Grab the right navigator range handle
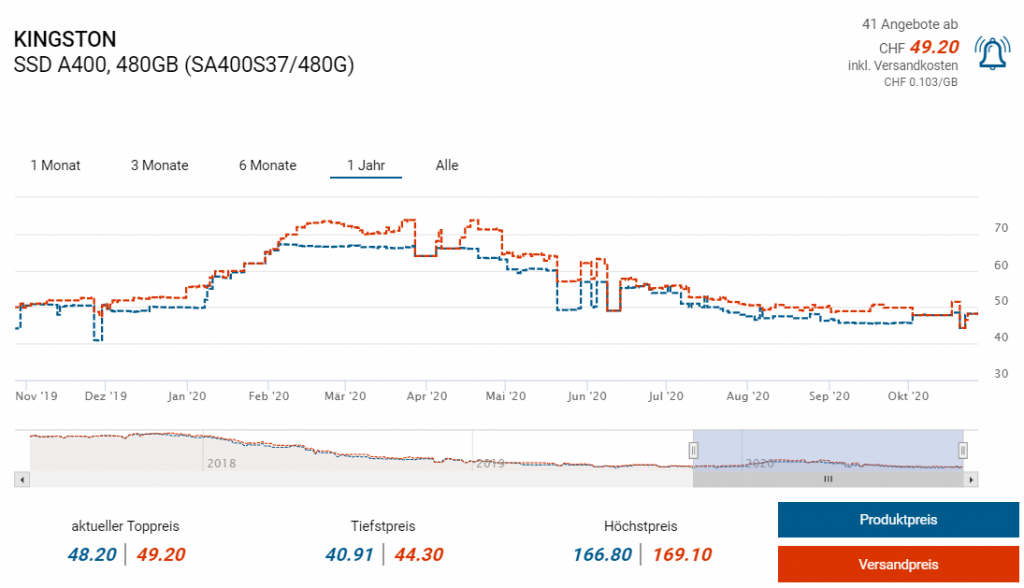 pos(963,450)
